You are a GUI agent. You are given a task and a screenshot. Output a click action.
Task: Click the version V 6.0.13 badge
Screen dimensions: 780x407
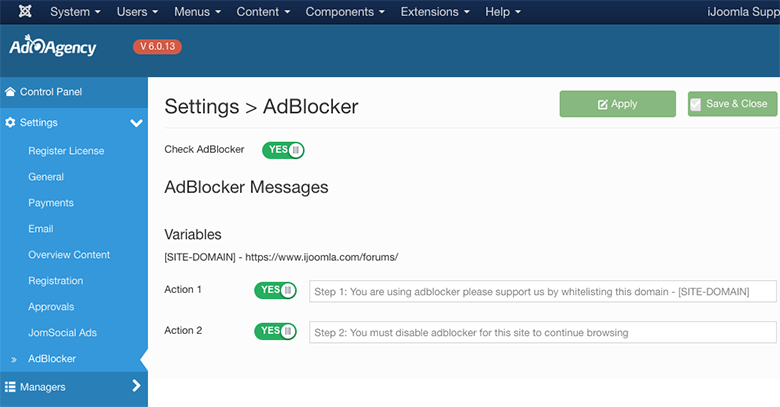pos(157,47)
